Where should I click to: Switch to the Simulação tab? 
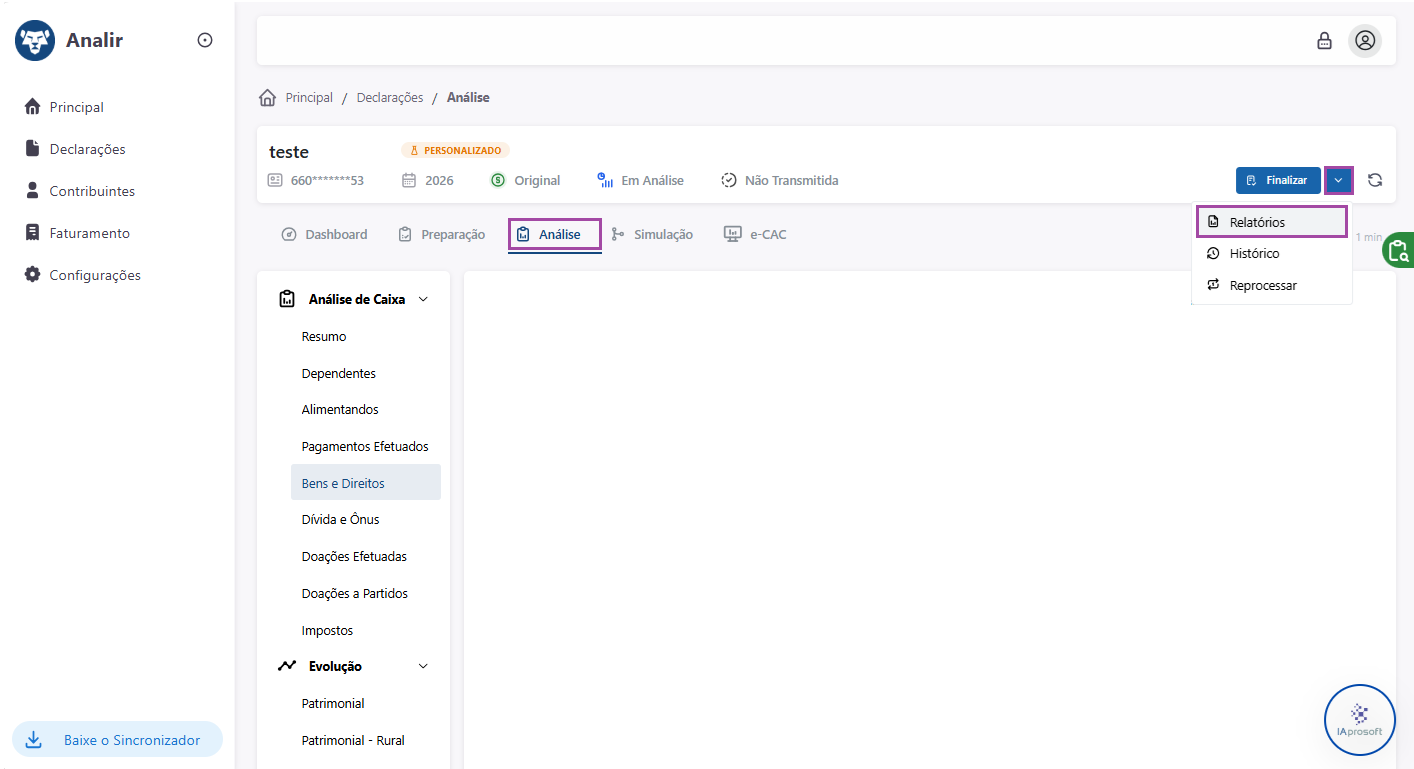pyautogui.click(x=652, y=234)
